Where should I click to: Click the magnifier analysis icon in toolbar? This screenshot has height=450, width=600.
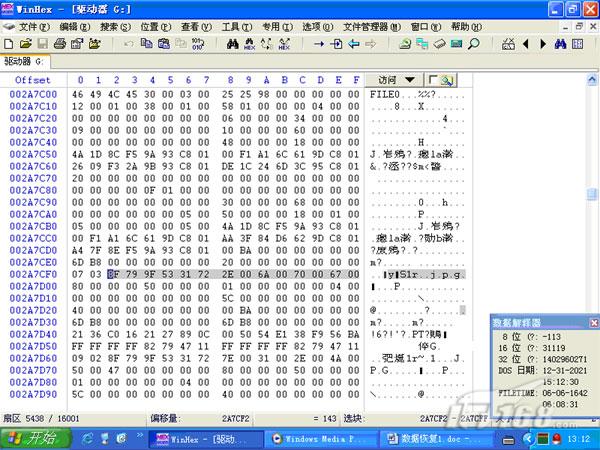coord(474,44)
